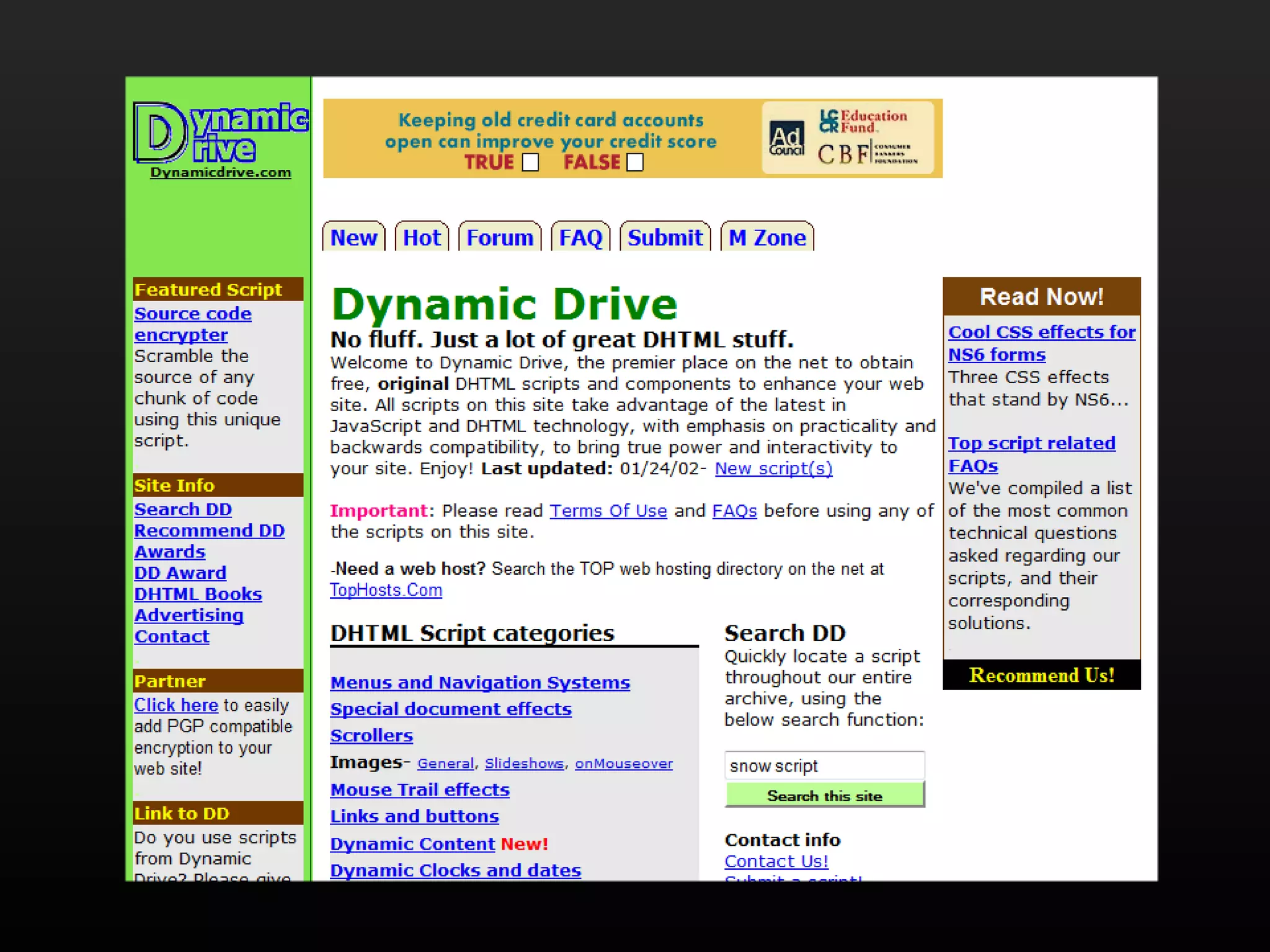Open the New tab
1270x952 pixels.
click(353, 237)
